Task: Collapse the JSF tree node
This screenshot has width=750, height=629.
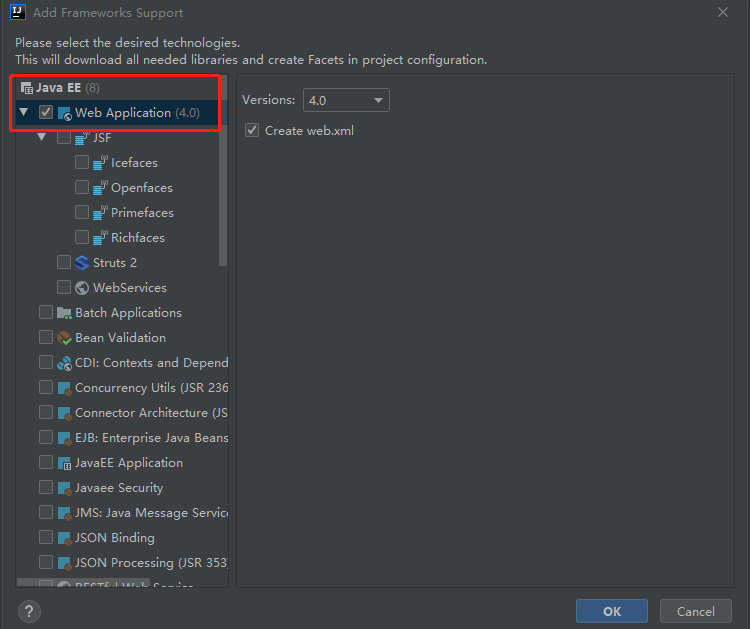Action: click(42, 137)
